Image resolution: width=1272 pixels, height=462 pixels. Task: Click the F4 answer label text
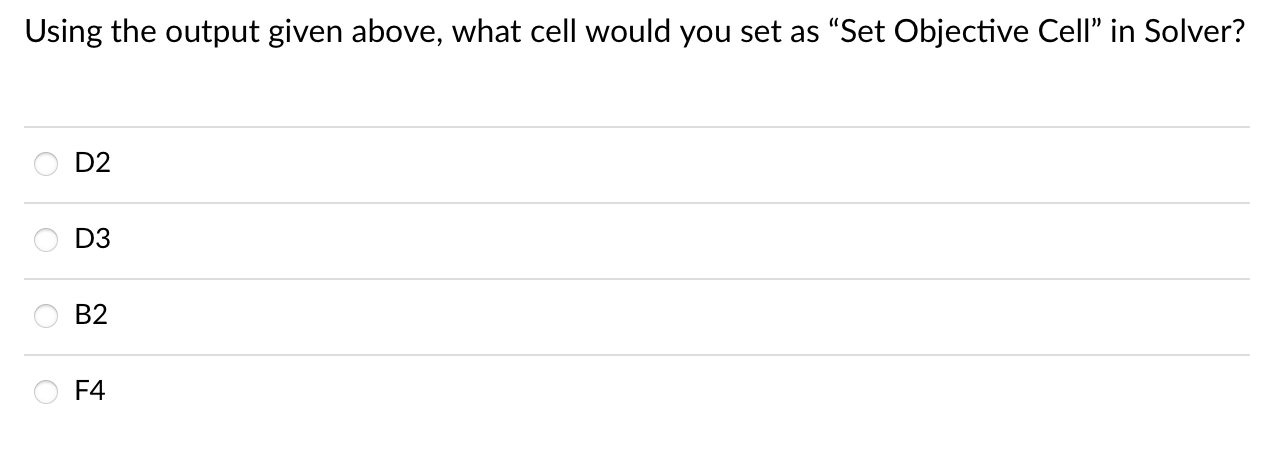pos(91,392)
